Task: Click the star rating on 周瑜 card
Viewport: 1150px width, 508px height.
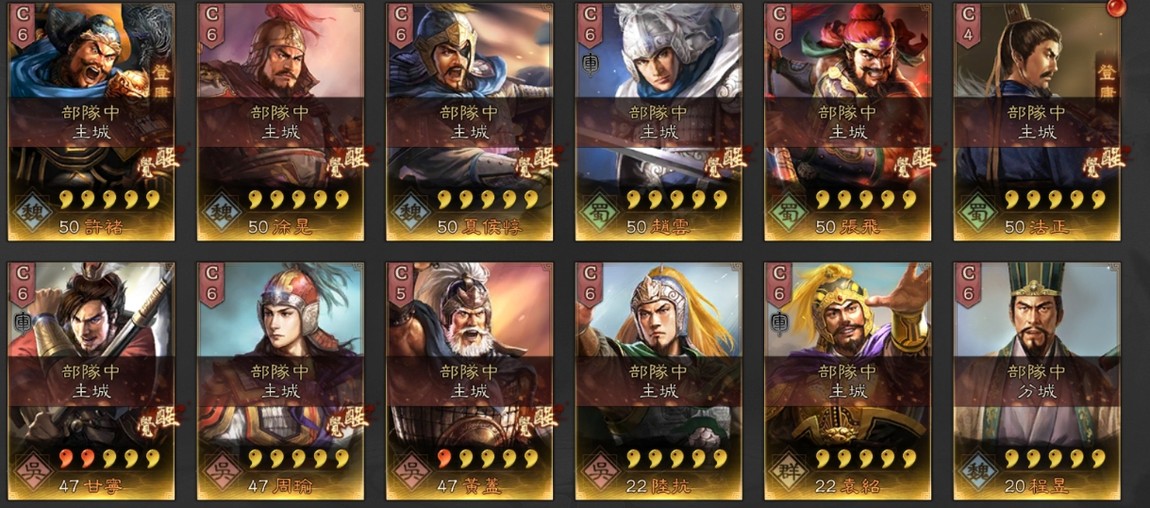Action: (297, 458)
